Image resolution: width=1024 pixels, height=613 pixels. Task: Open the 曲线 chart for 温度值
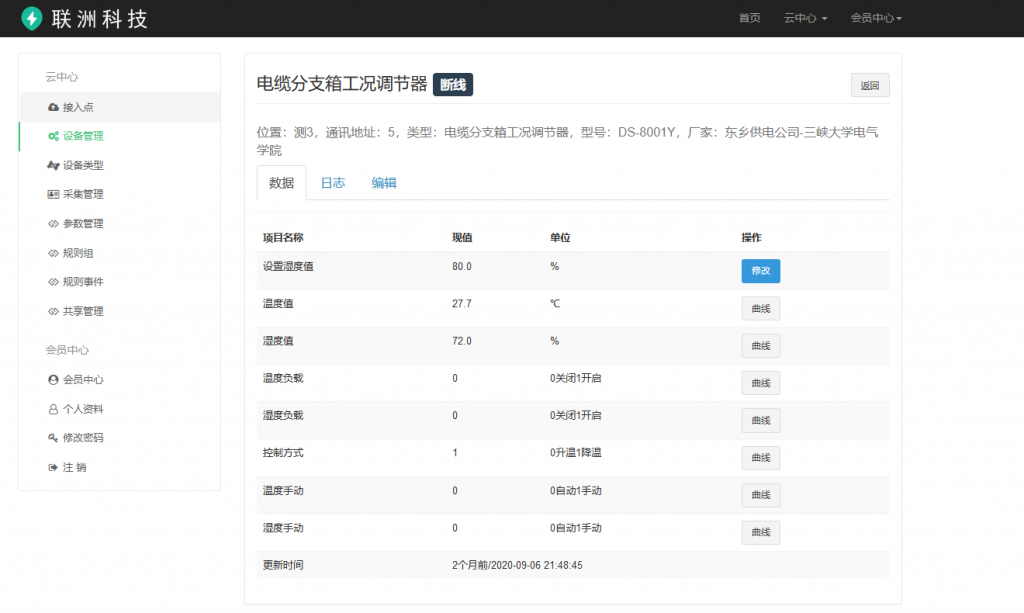pyautogui.click(x=760, y=308)
